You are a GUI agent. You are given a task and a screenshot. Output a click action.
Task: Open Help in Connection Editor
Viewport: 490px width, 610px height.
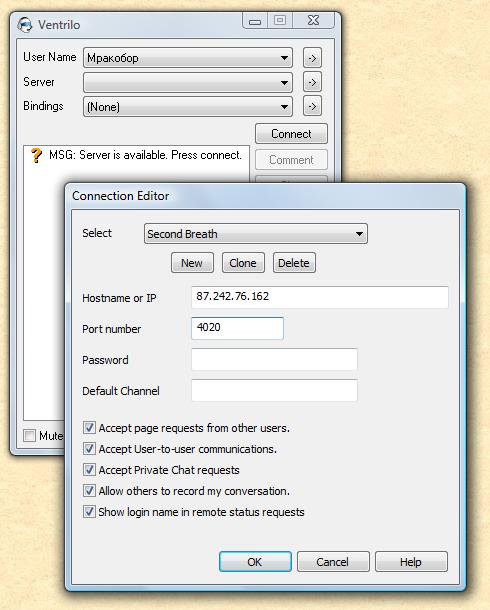click(x=411, y=562)
